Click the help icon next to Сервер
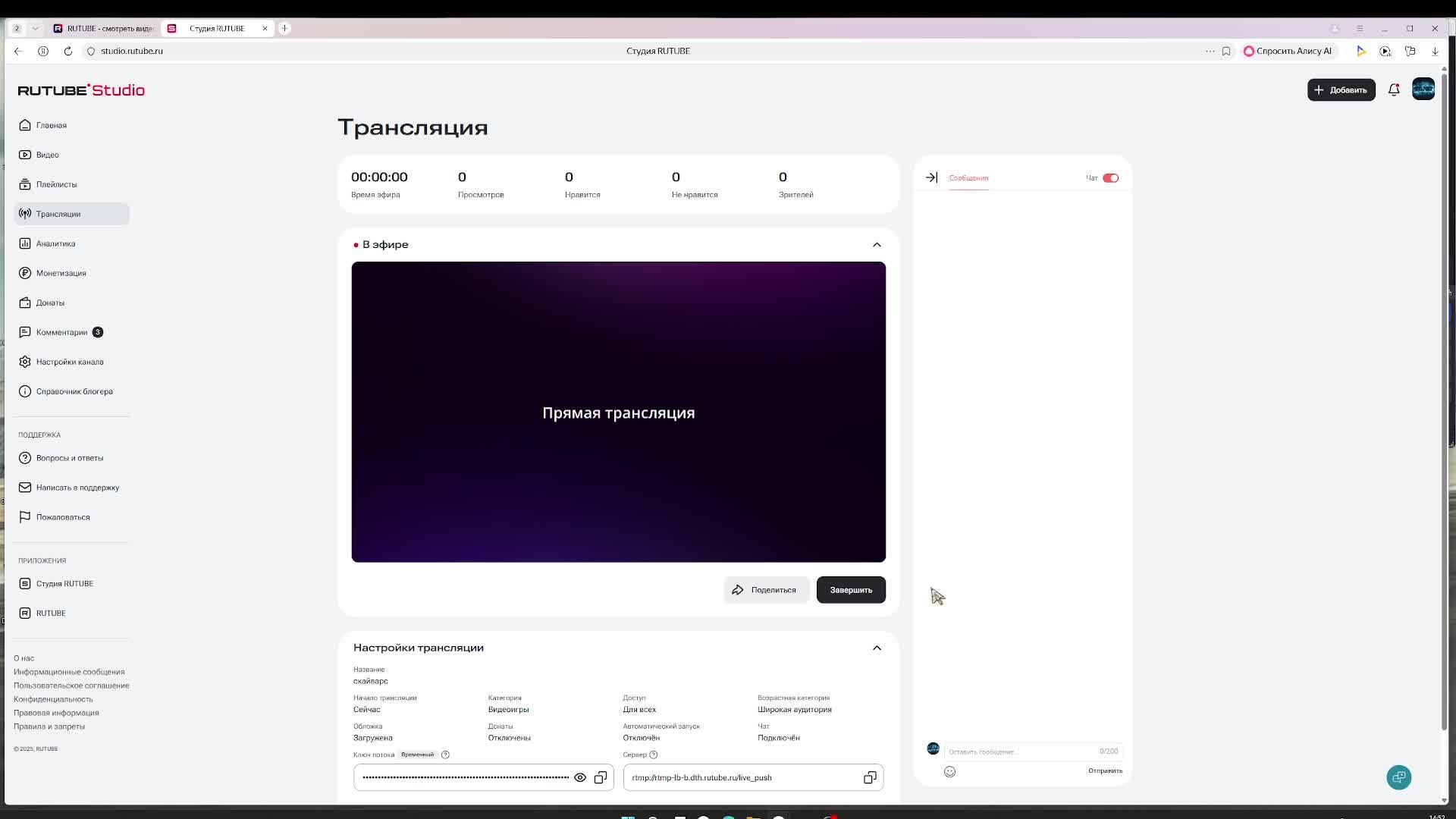 click(654, 755)
